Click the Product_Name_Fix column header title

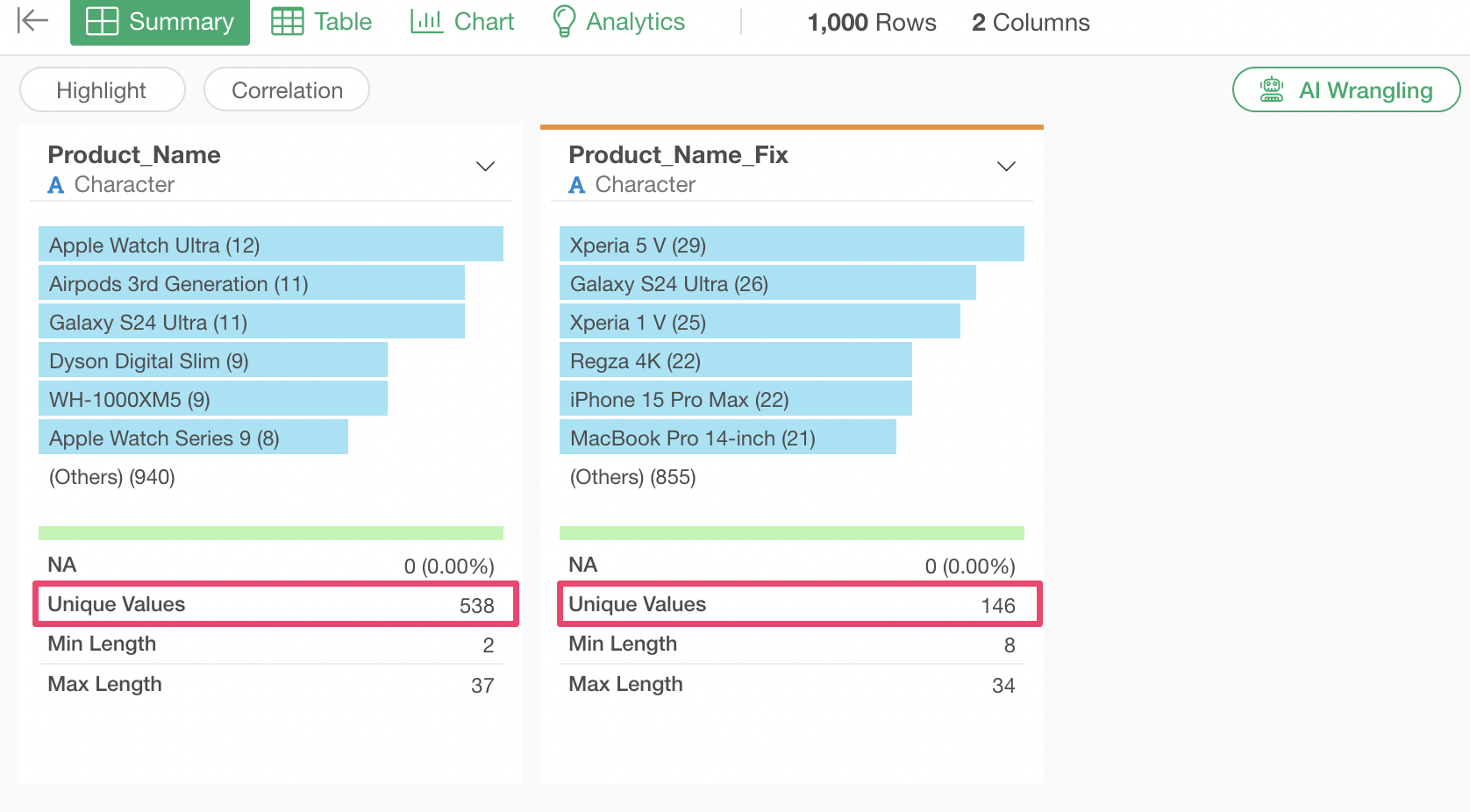coord(678,155)
